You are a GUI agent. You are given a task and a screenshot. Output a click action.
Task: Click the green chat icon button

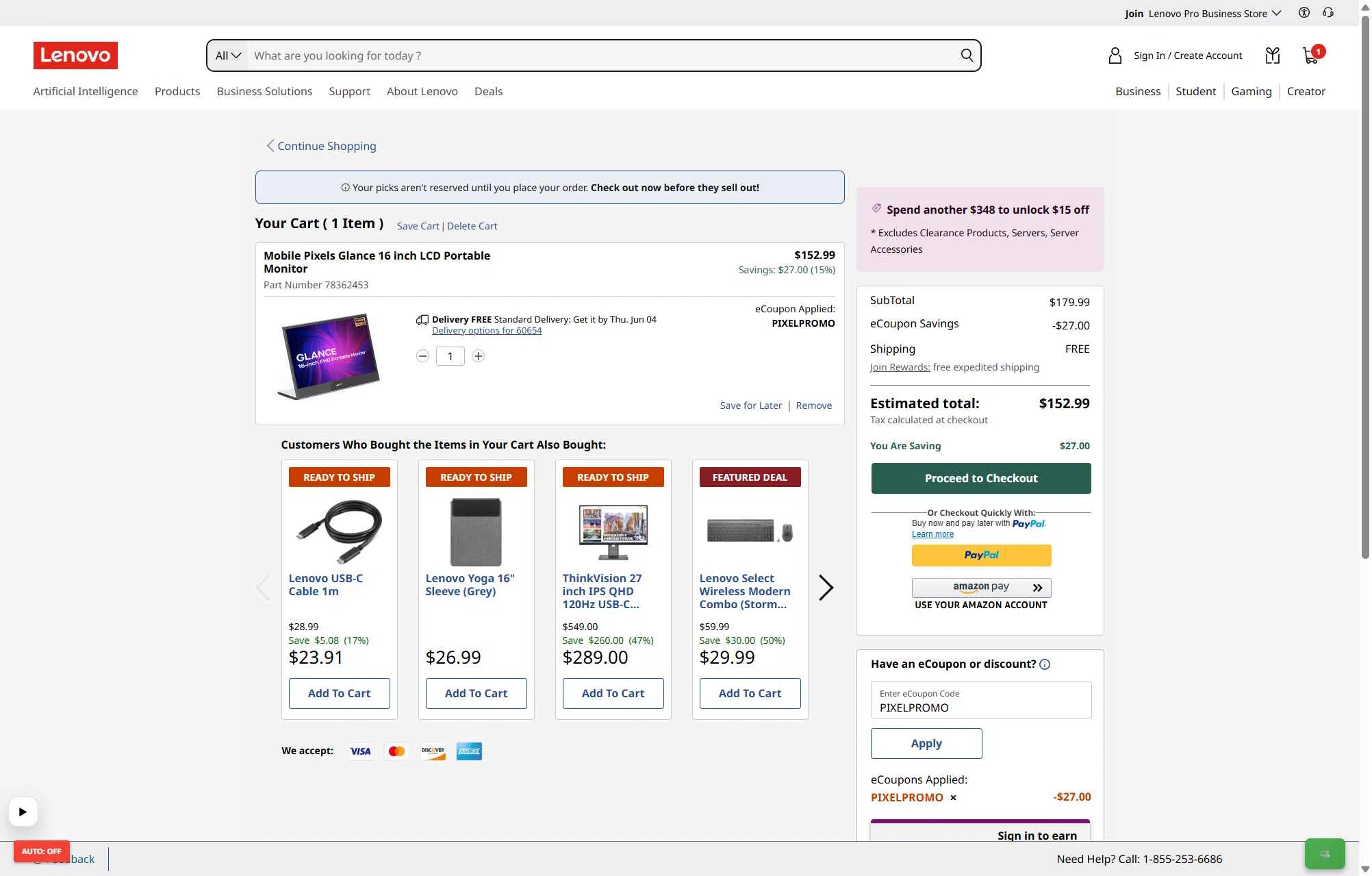point(1325,853)
